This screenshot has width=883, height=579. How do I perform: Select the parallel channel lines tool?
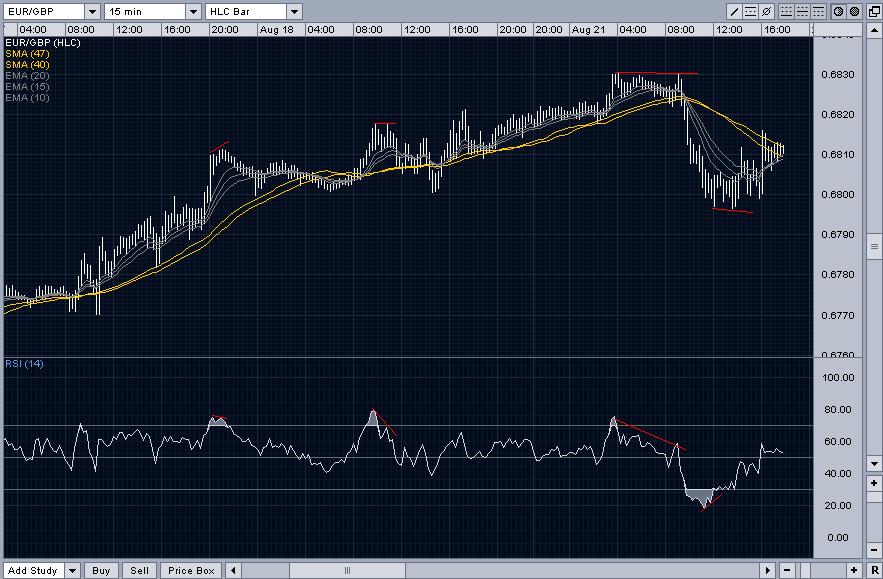click(750, 12)
